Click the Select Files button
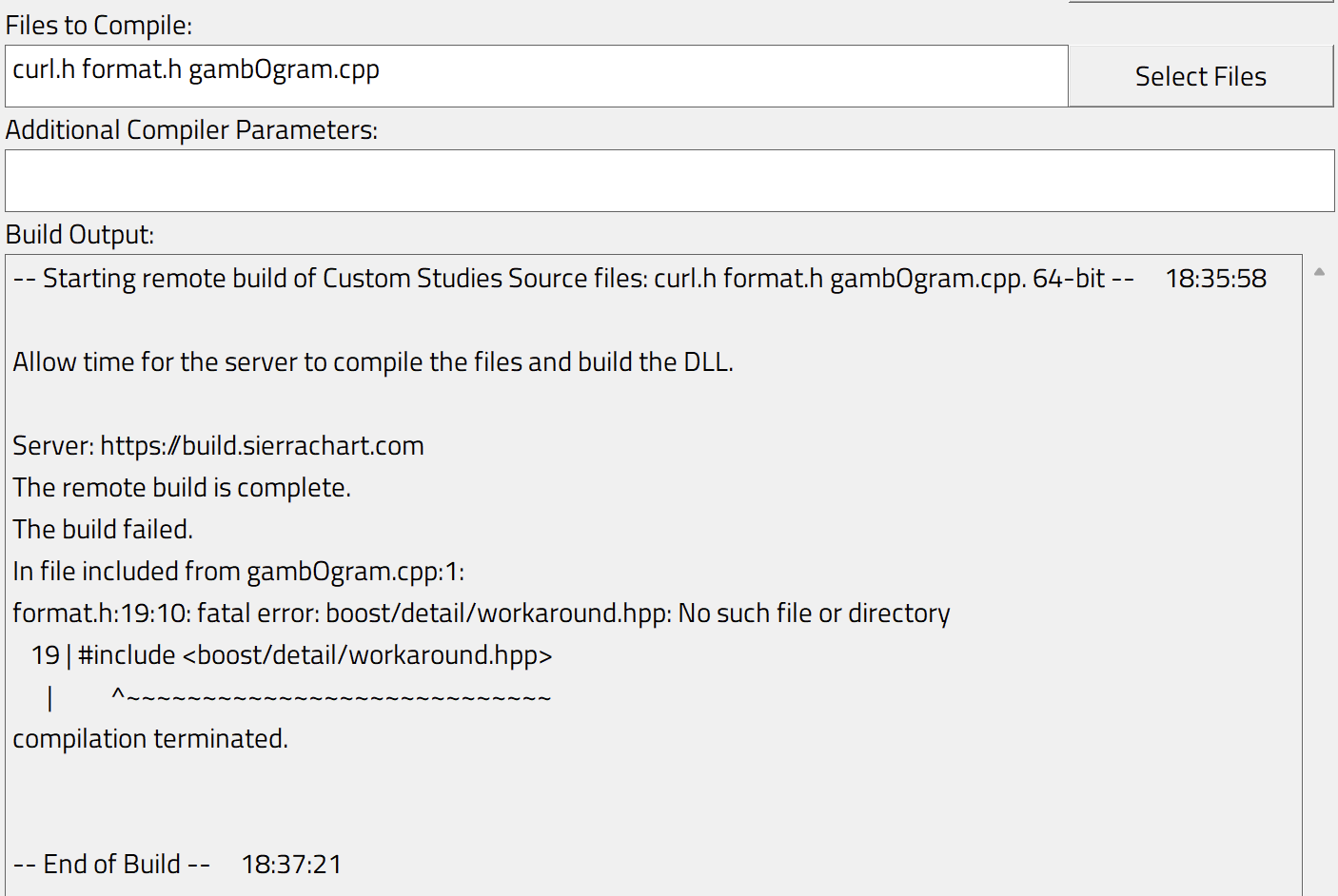Viewport: 1338px width, 896px height. click(1200, 76)
